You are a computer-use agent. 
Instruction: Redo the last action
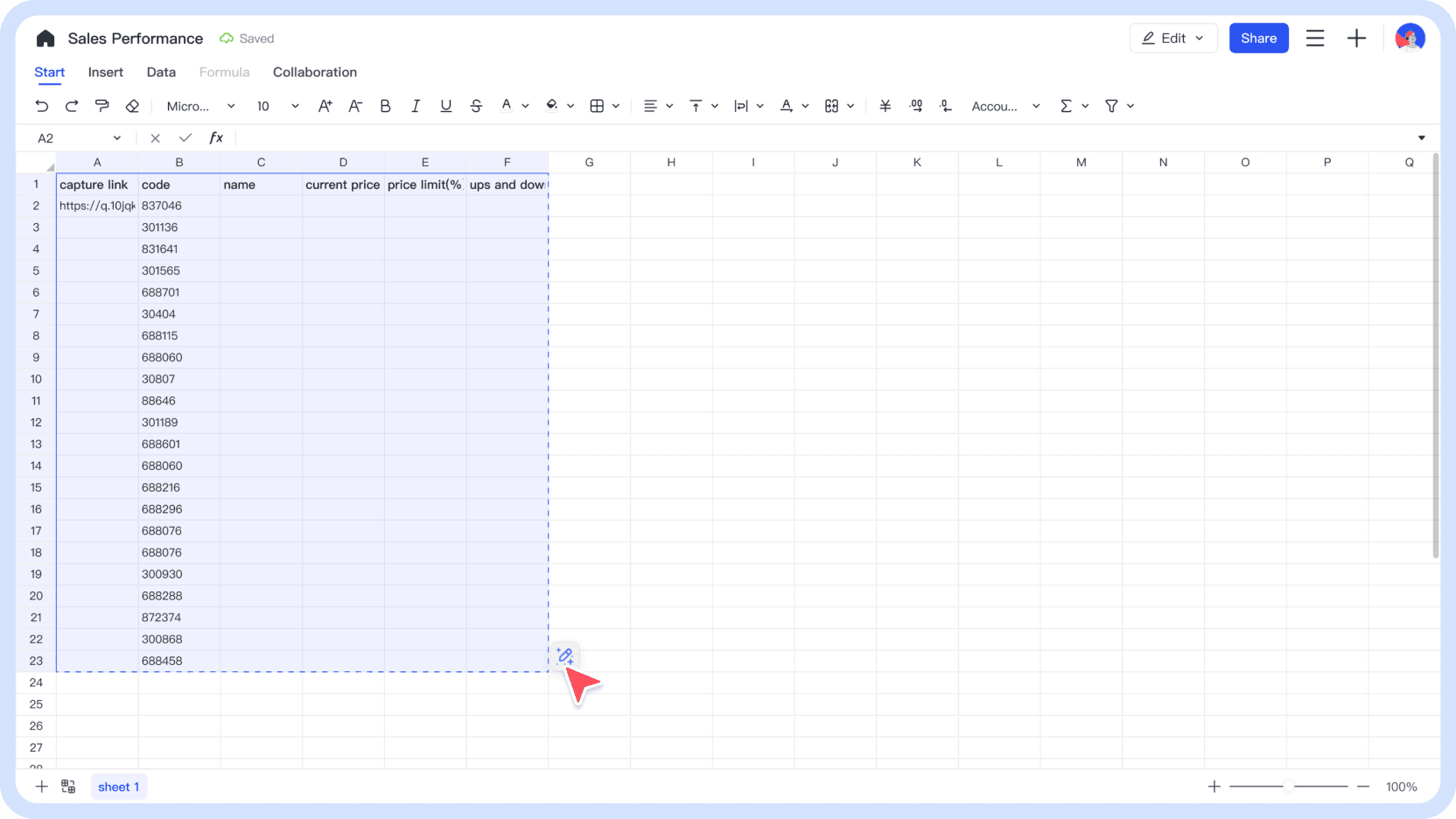(72, 106)
